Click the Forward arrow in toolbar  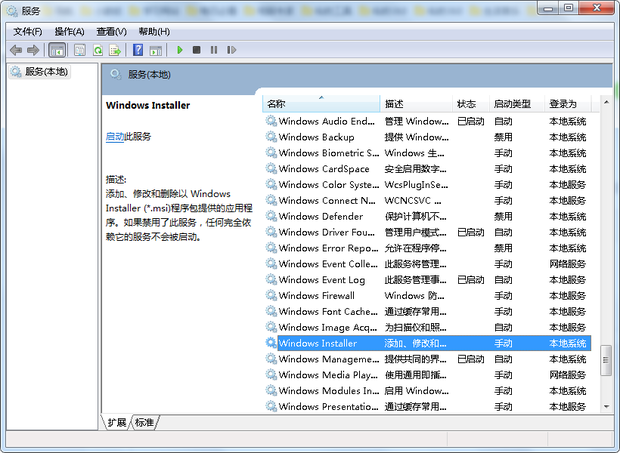click(x=34, y=49)
